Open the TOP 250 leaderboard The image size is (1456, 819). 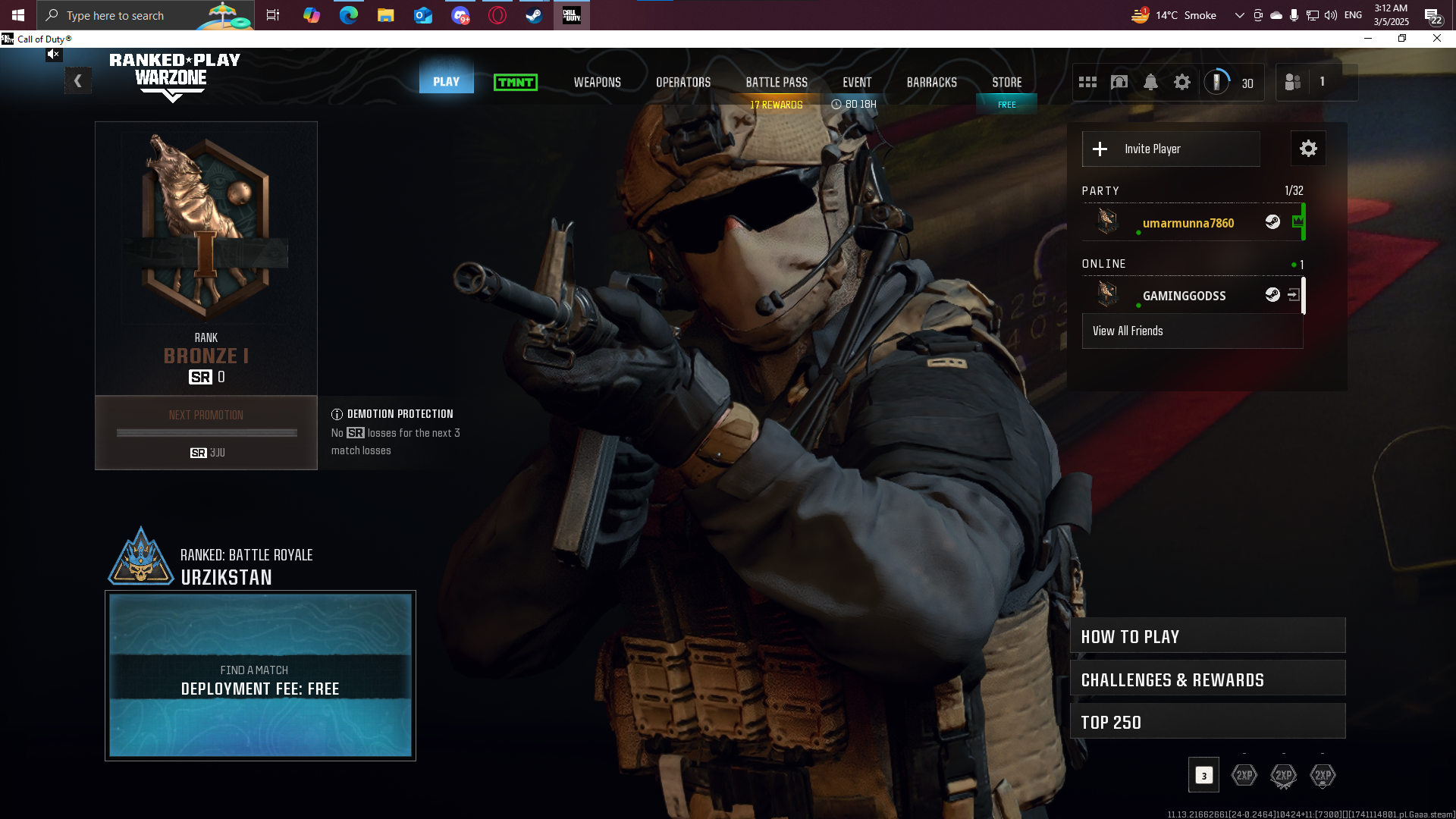(x=1207, y=721)
